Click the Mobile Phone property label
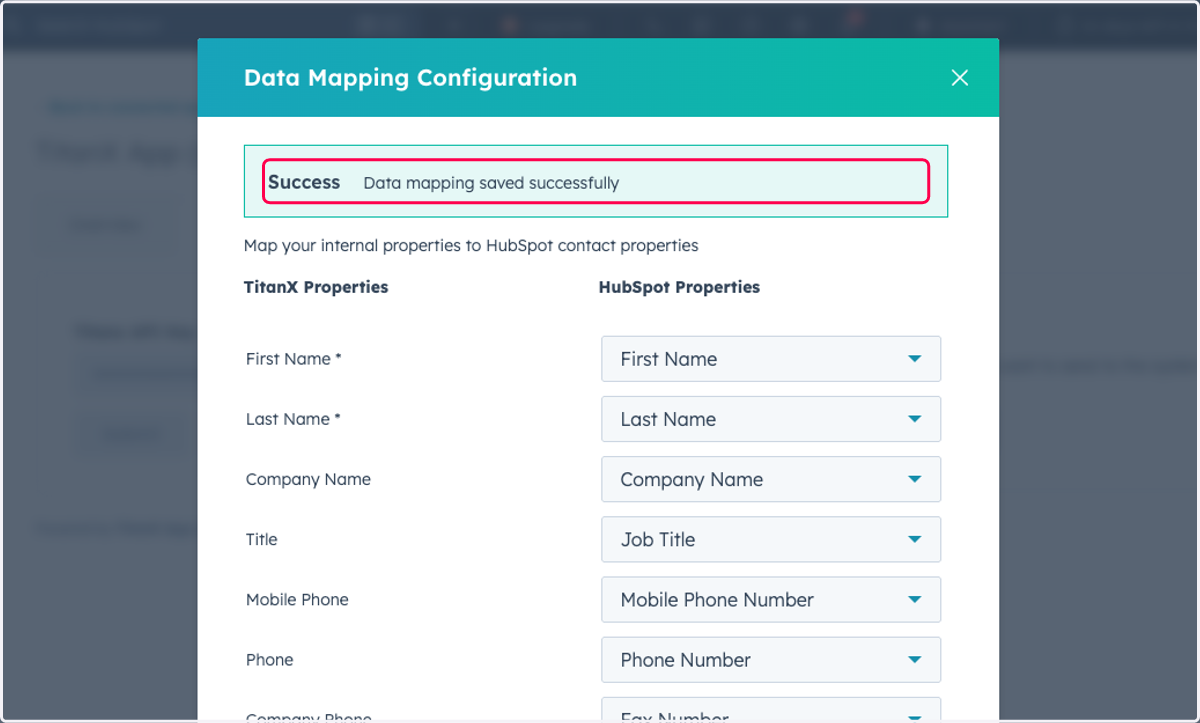 pyautogui.click(x=297, y=599)
